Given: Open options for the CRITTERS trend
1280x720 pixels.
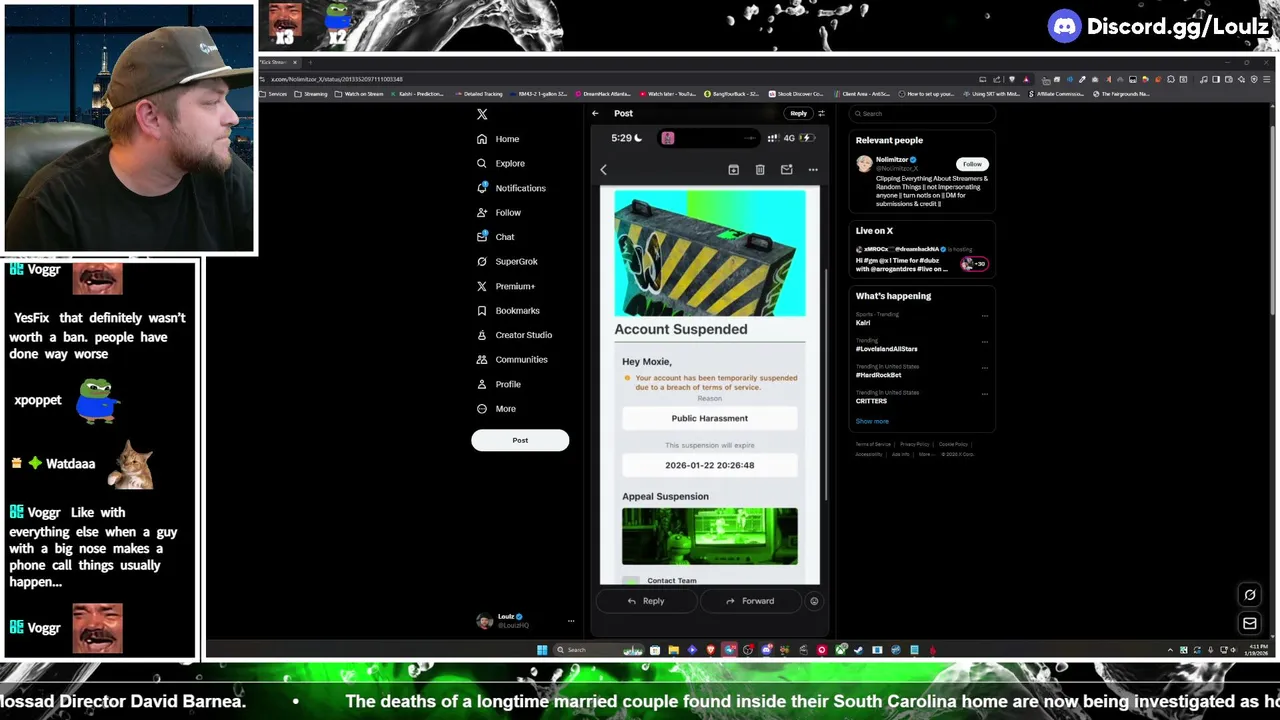Looking at the screenshot, I should (984, 394).
